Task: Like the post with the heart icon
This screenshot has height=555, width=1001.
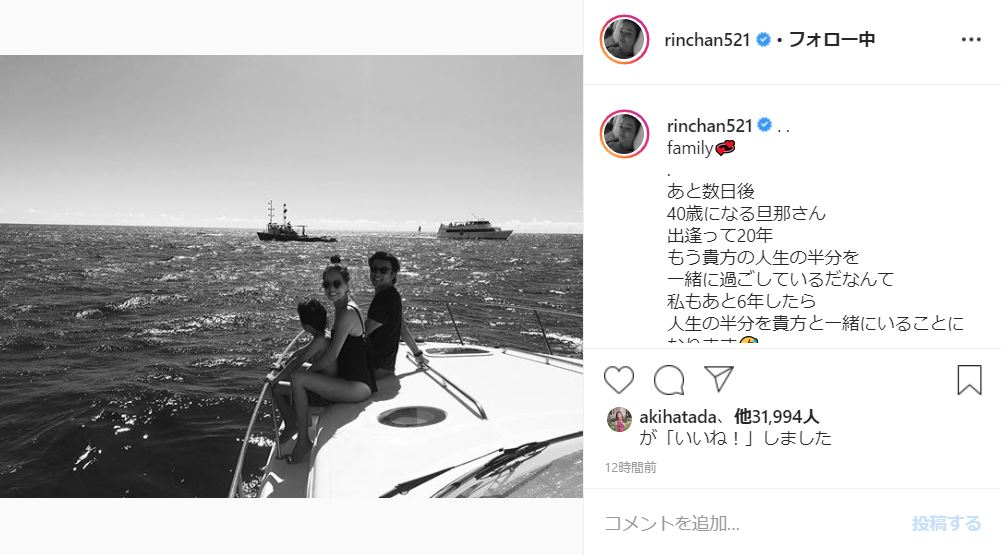Action: point(619,380)
